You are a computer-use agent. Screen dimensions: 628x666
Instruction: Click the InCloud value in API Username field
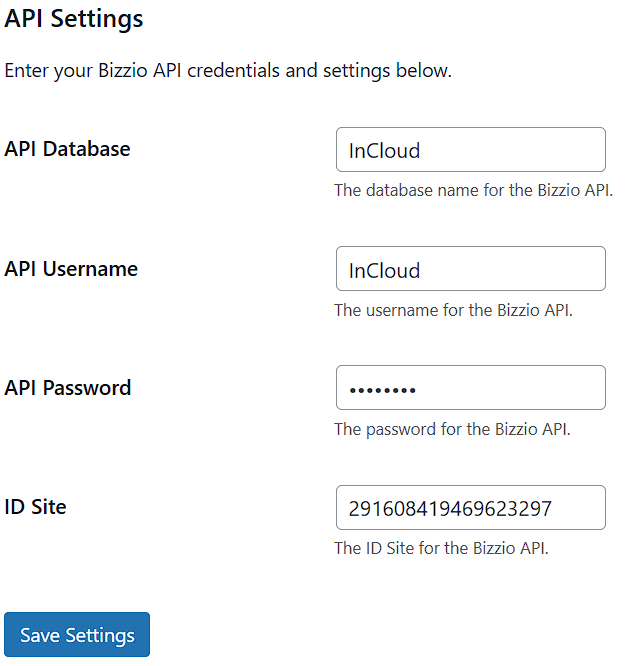point(384,271)
